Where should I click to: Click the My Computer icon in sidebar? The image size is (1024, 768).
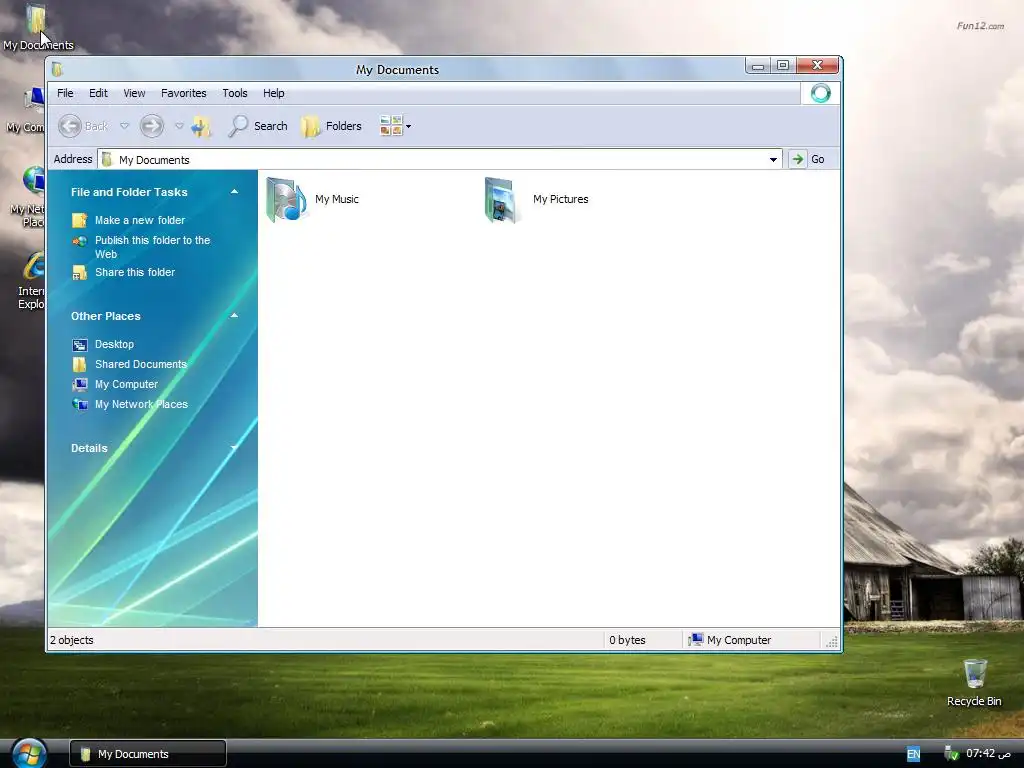point(80,385)
